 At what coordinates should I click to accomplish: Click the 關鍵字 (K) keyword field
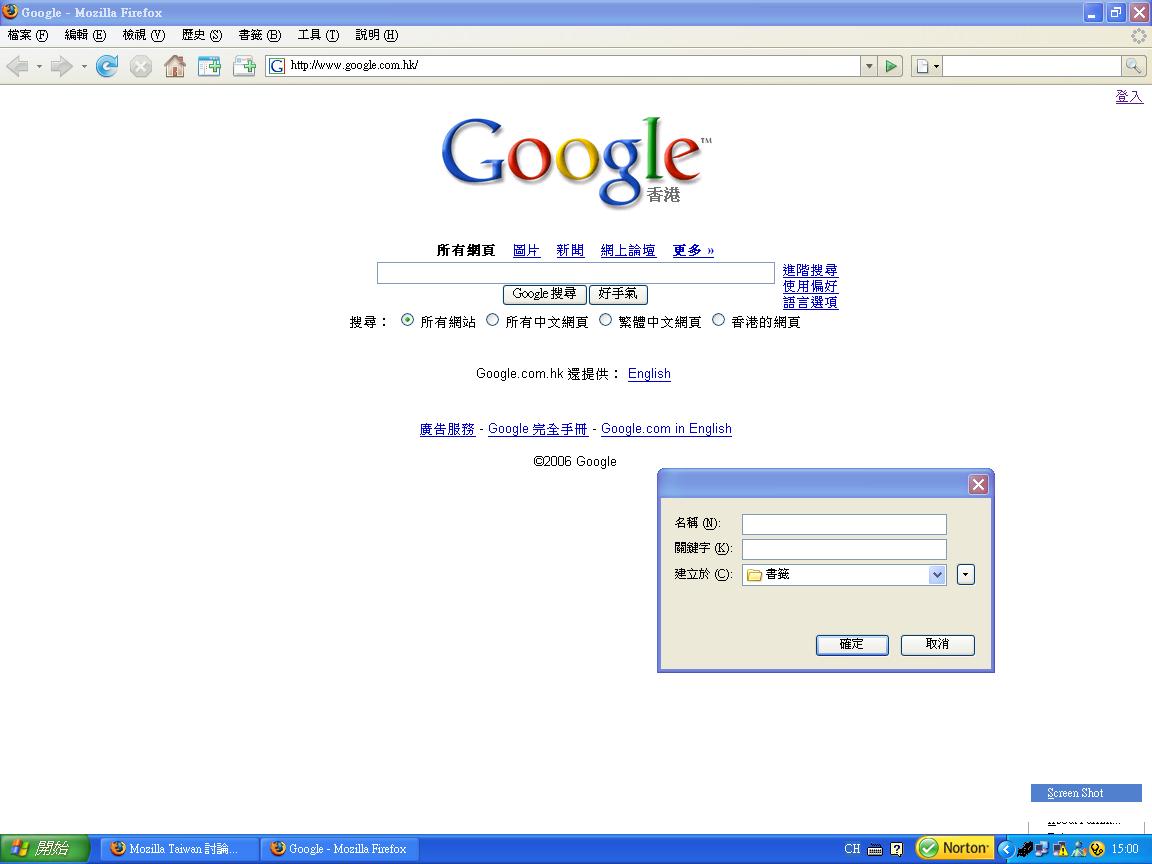[844, 549]
